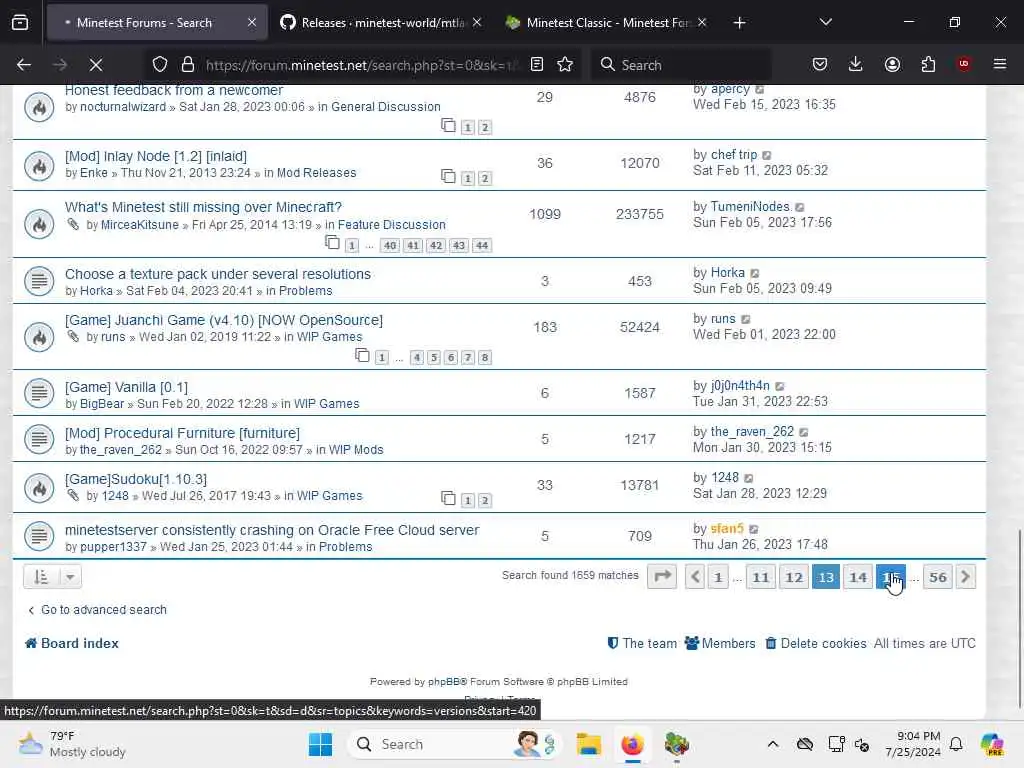Image resolution: width=1024 pixels, height=768 pixels.
Task: Open the tracking protection shield icon
Action: (x=160, y=65)
